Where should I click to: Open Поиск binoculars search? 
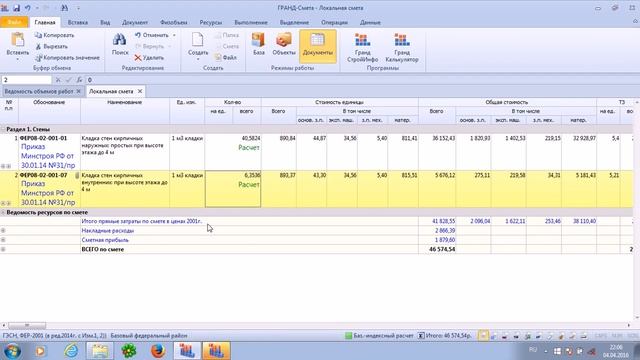click(120, 44)
